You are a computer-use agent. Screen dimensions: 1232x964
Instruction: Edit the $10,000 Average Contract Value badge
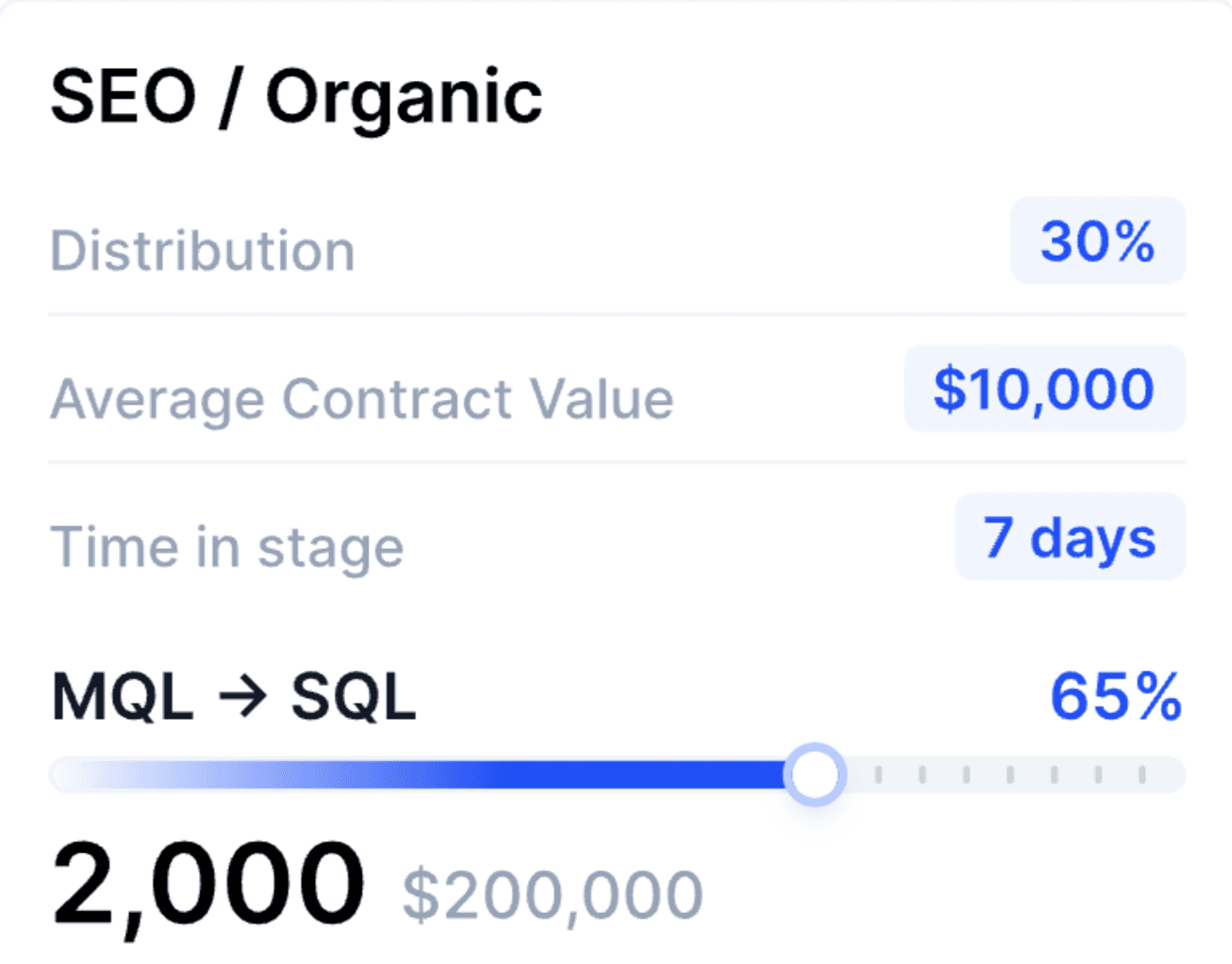(x=1045, y=389)
